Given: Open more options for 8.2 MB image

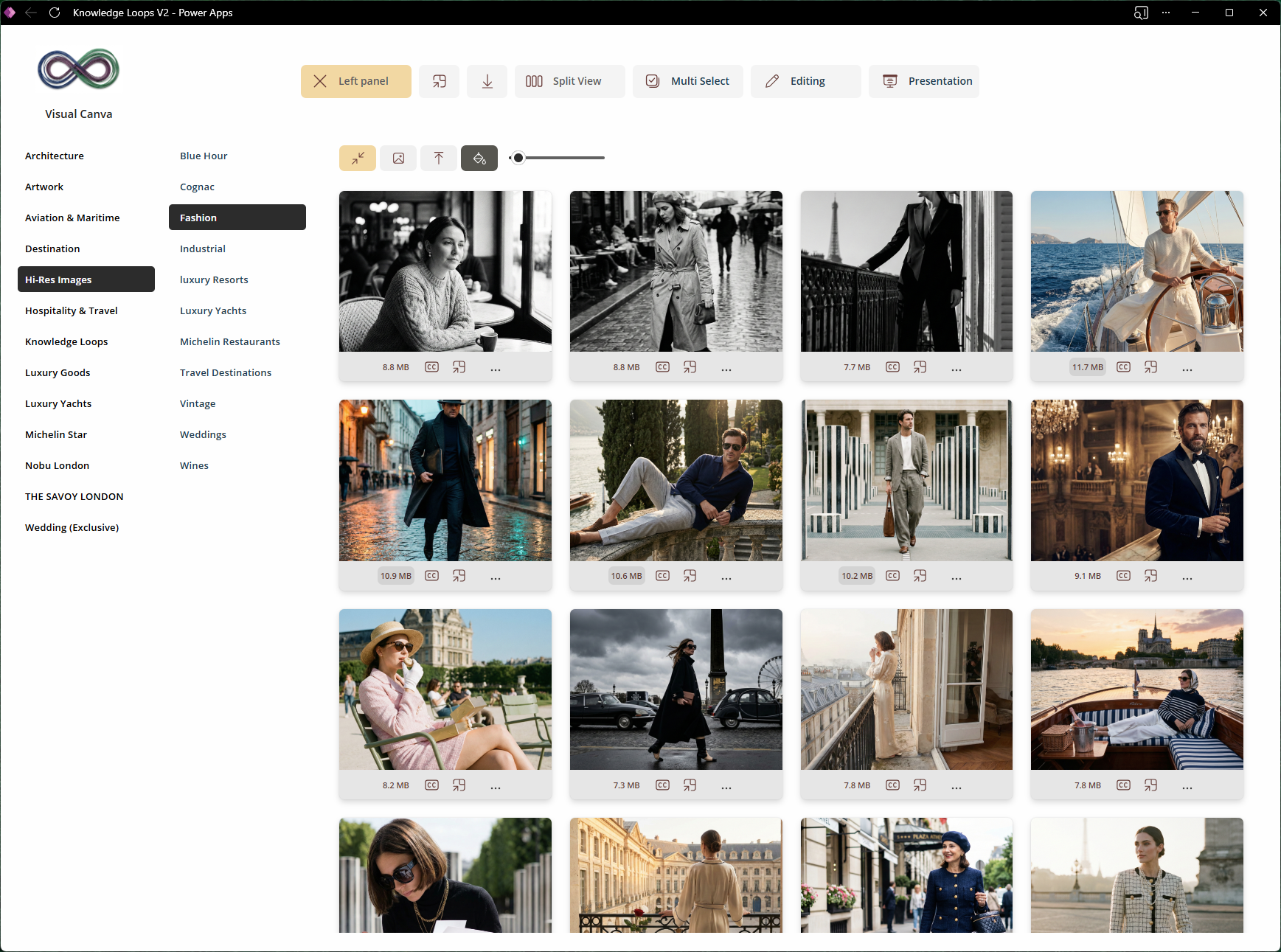Looking at the screenshot, I should tap(496, 787).
